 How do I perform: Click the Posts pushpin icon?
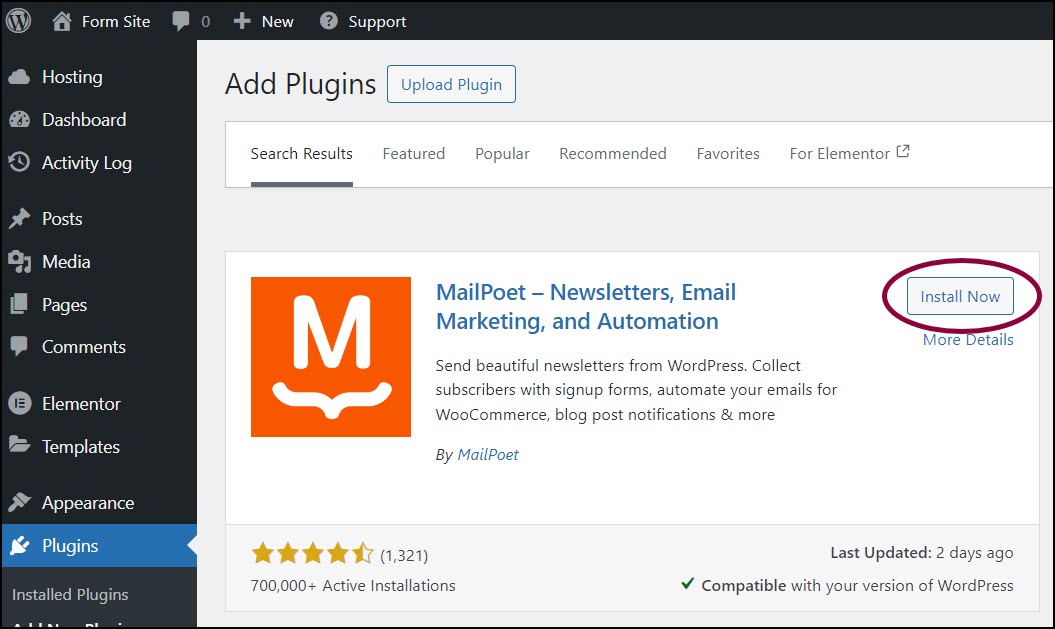20,219
